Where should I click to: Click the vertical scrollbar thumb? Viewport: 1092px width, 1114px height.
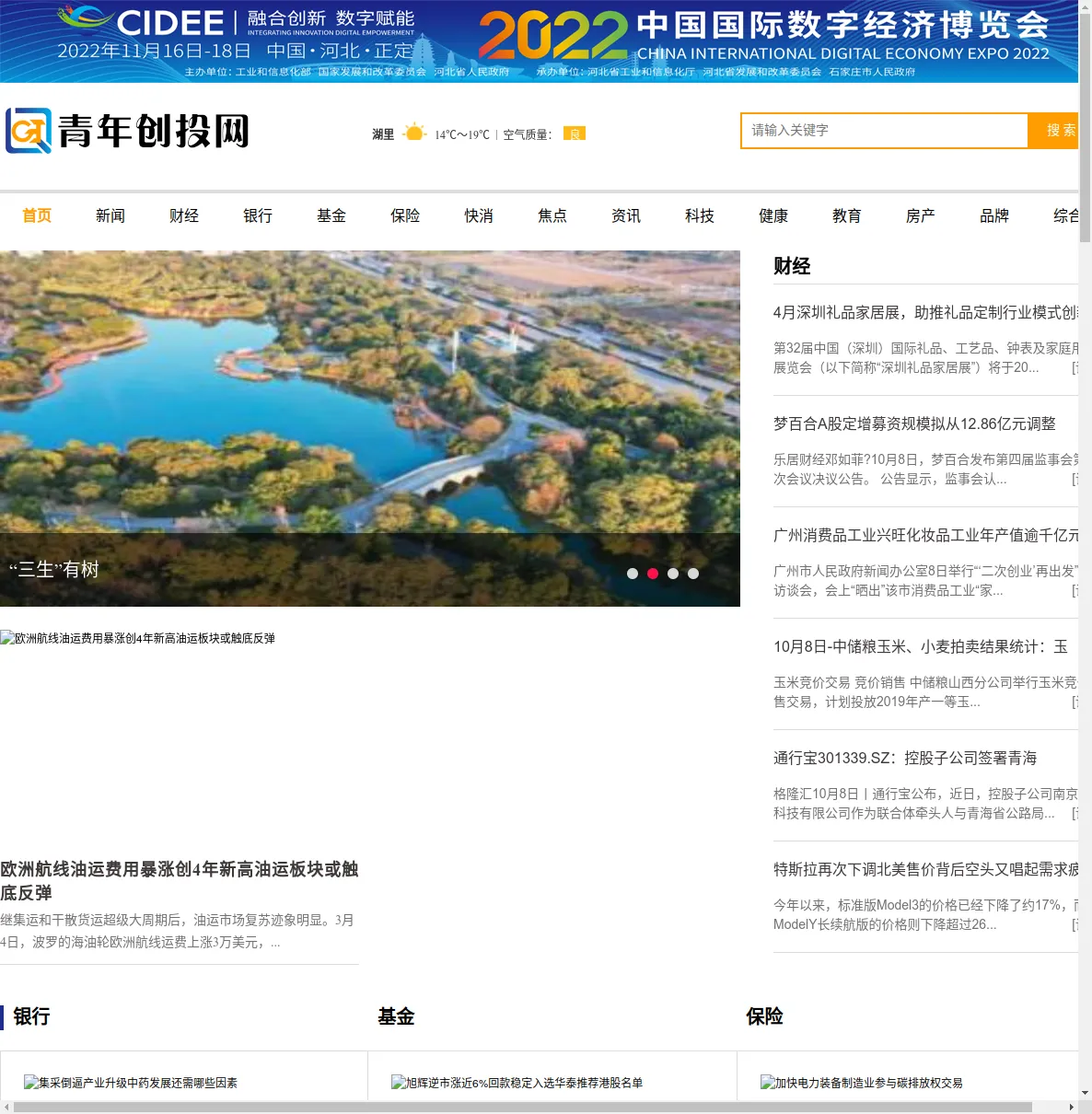pyautogui.click(x=1085, y=126)
